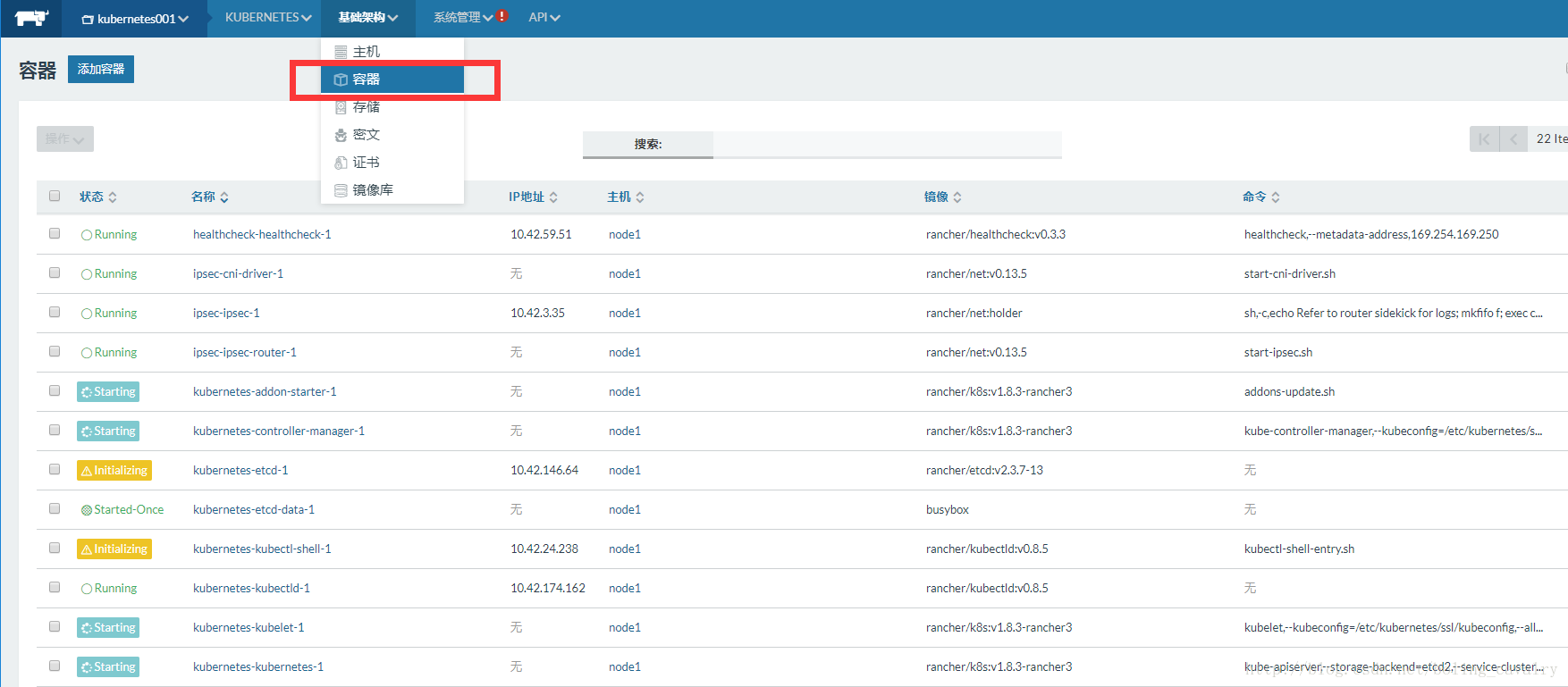This screenshot has height=687, width=1568.
Task: Open the kubernetes-etcd-1 container link
Action: [240, 470]
